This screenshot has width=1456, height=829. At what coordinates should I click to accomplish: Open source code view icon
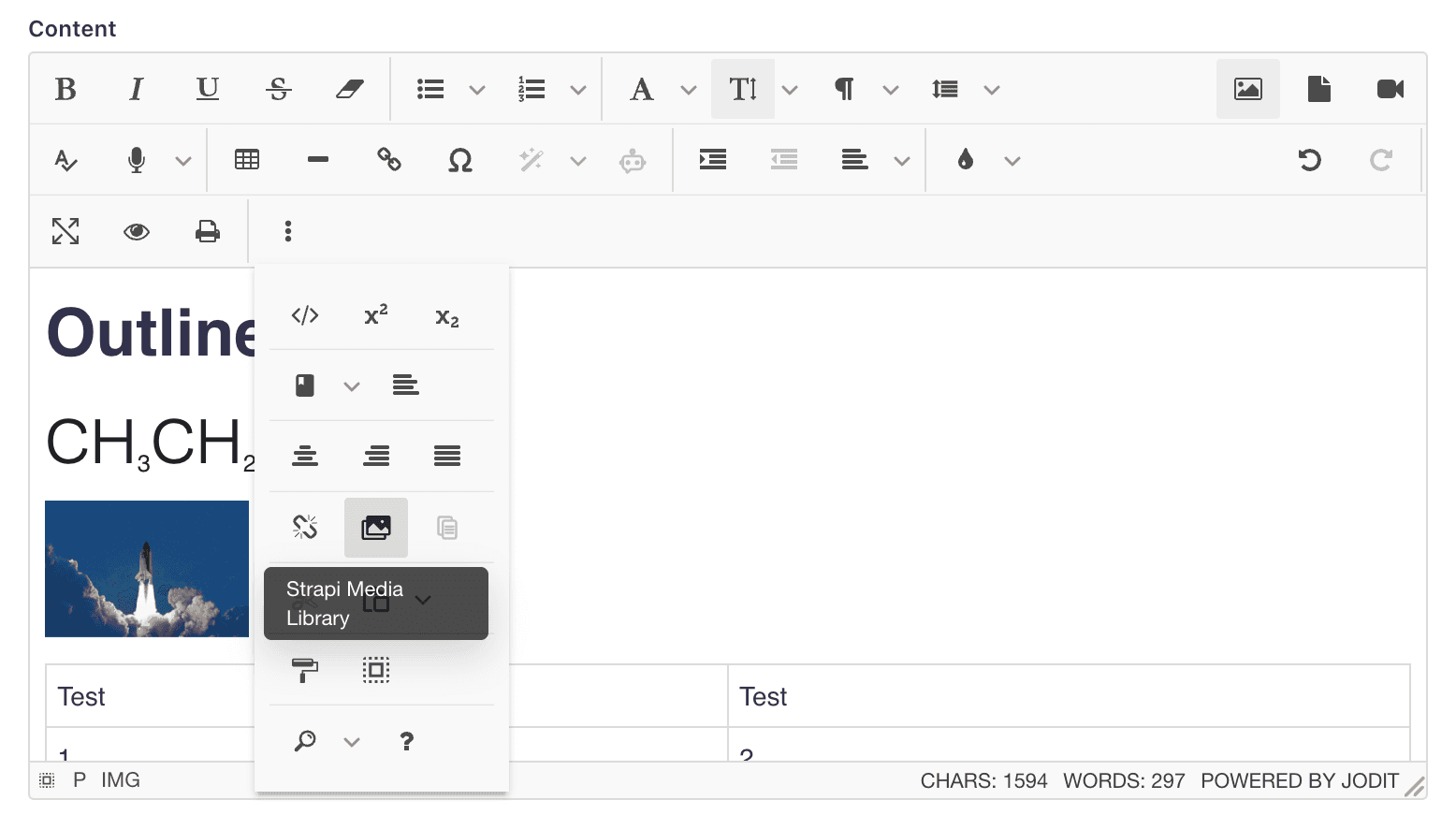[x=305, y=315]
